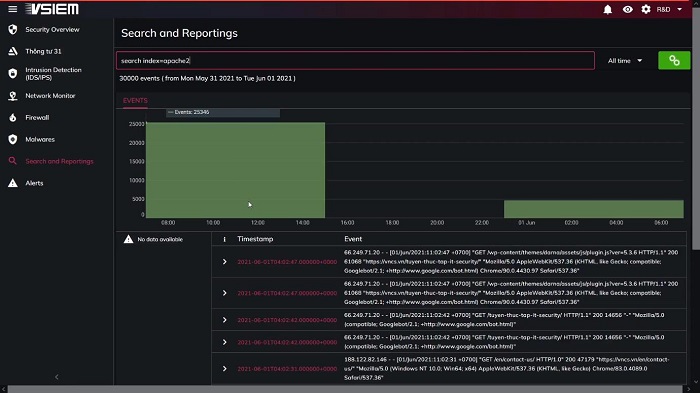Expand event row at 04:02:31
The image size is (700, 393).
225,369
